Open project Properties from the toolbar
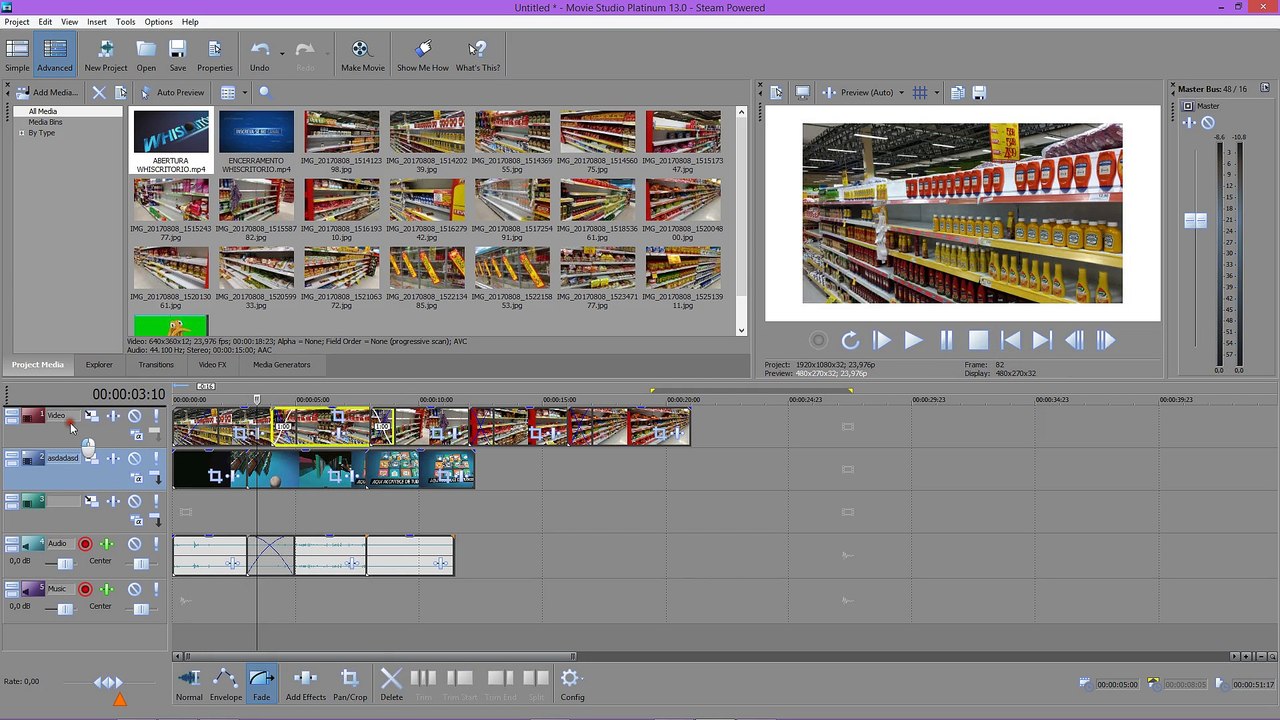Screen dimensions: 1280x720 pos(214,55)
